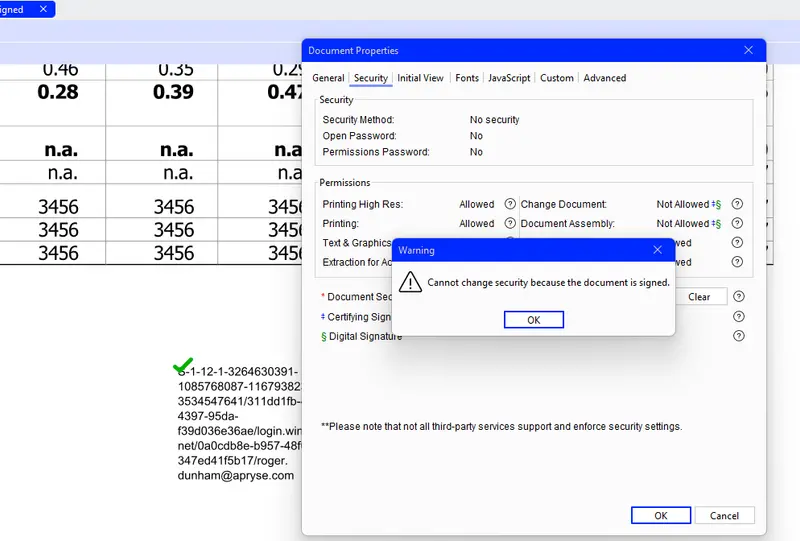Click OK in Document Properties dialog
This screenshot has width=800, height=541.
[661, 515]
